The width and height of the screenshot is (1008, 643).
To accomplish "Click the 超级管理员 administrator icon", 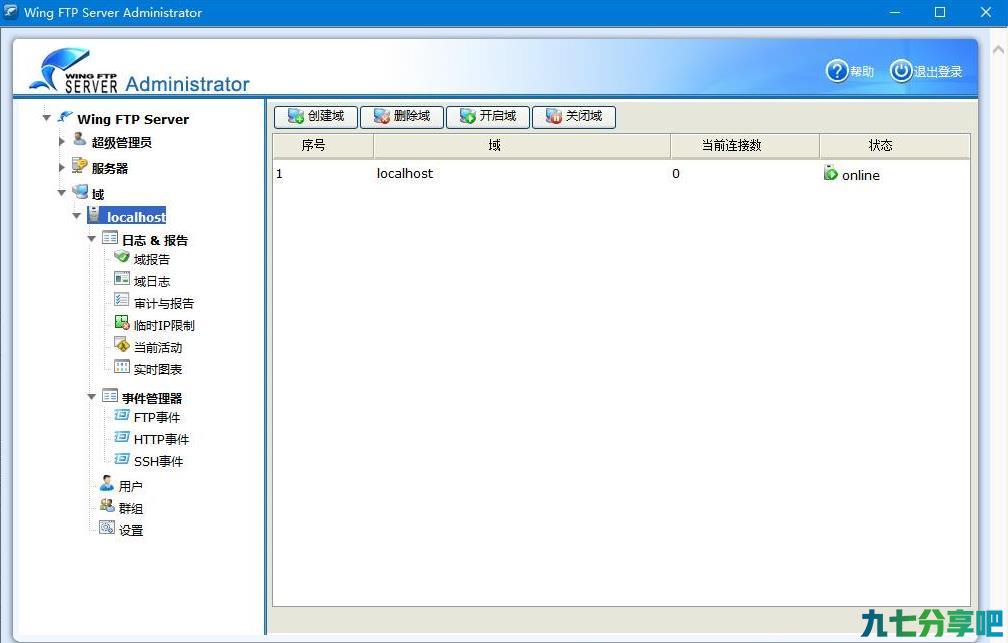I will pyautogui.click(x=80, y=140).
